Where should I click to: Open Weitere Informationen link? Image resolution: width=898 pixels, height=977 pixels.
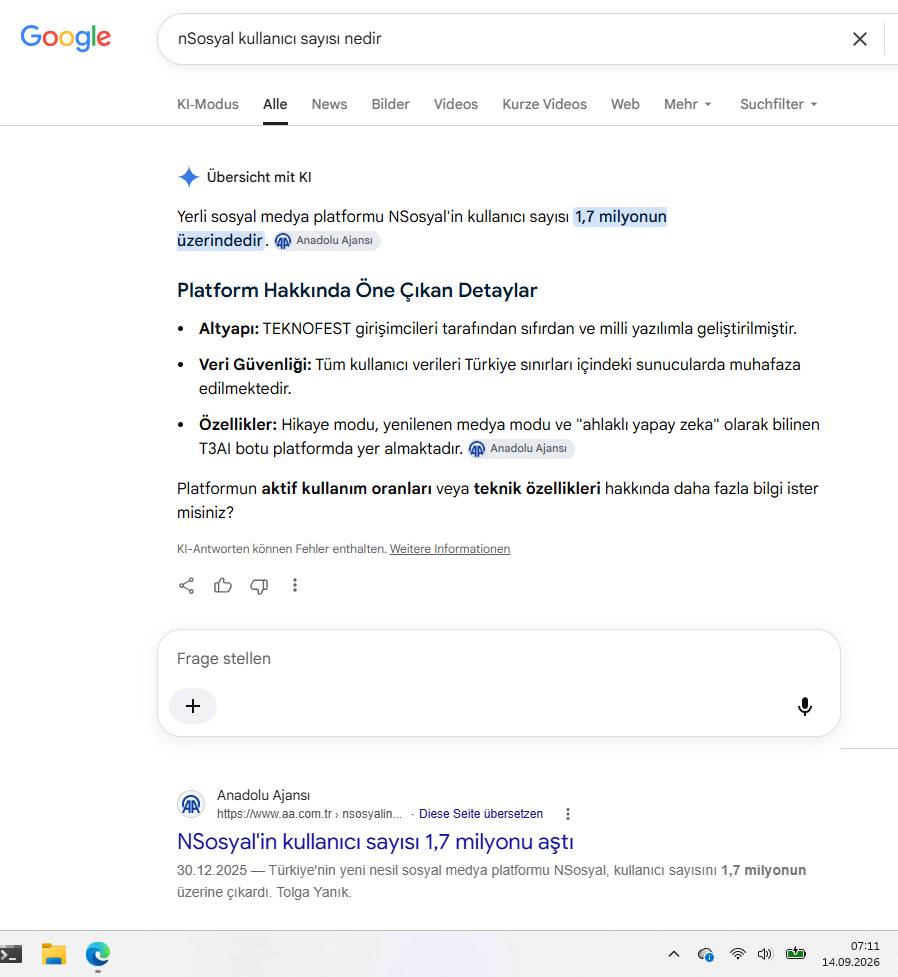coord(450,549)
